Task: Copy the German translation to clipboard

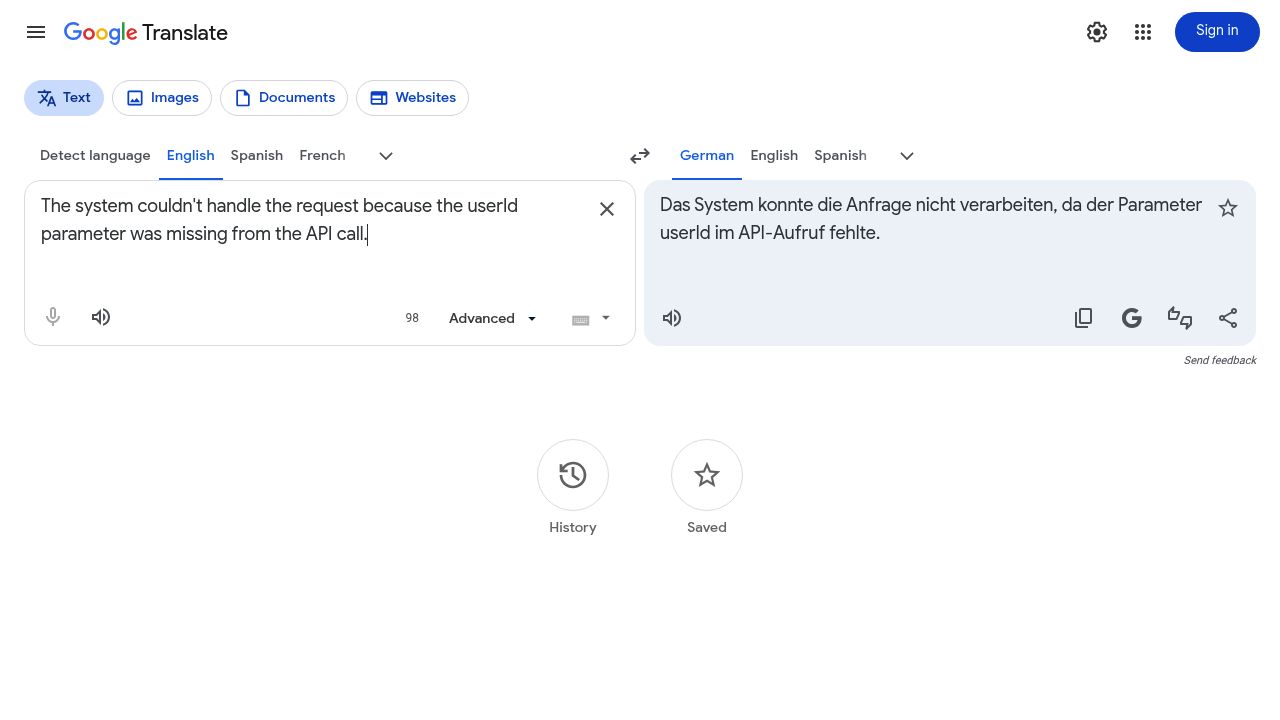Action: (x=1083, y=317)
